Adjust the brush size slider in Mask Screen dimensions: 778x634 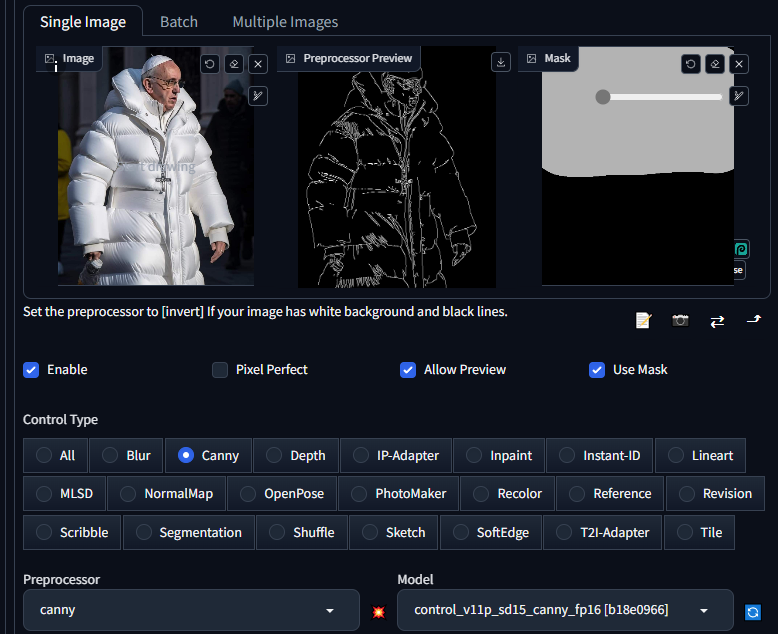[661, 97]
